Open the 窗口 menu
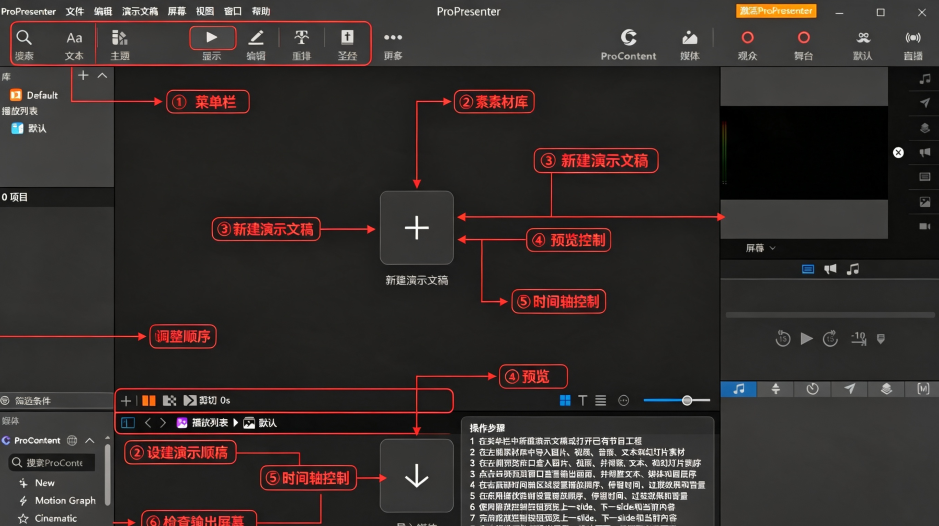939x526 pixels. tap(232, 11)
